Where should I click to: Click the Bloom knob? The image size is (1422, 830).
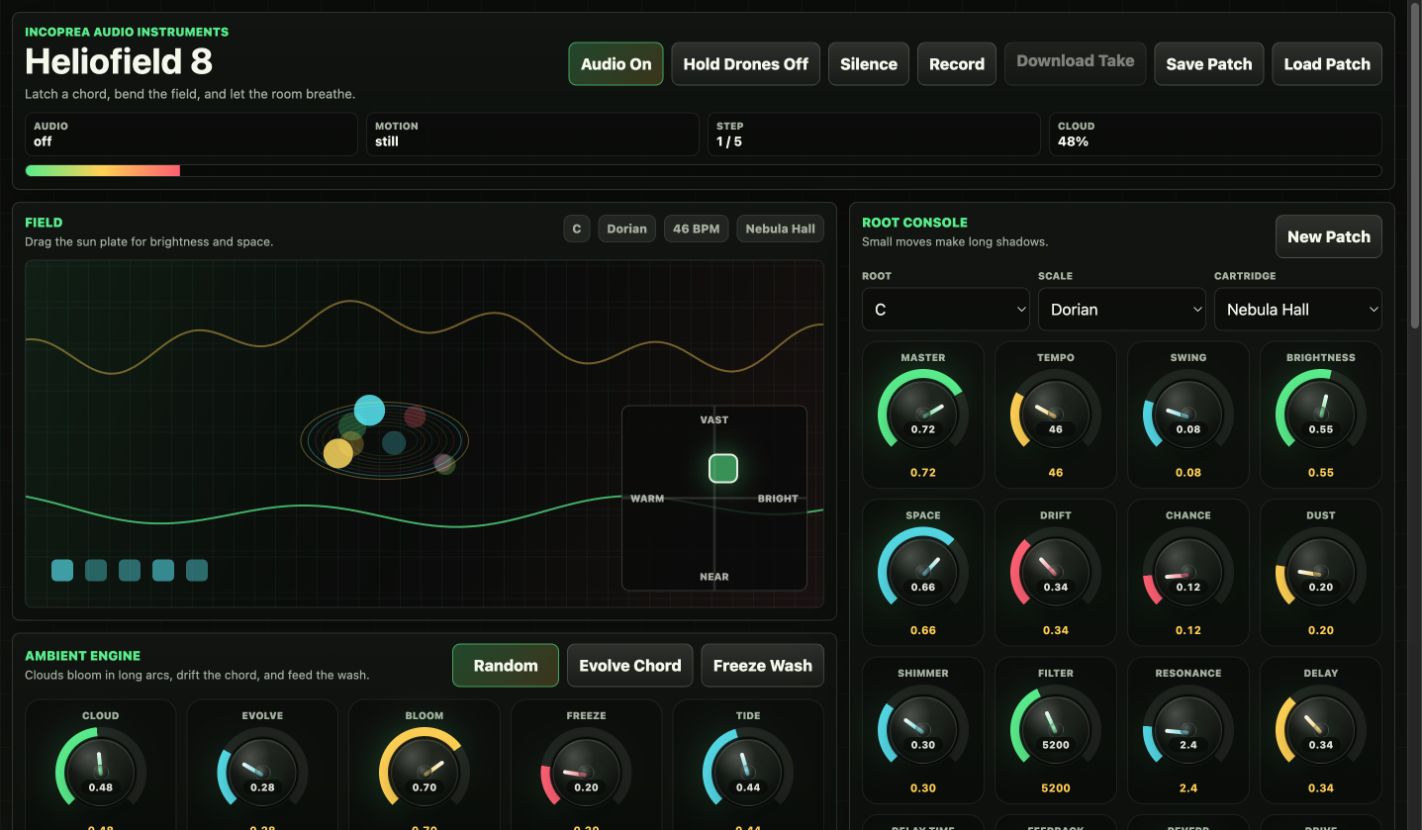click(424, 772)
